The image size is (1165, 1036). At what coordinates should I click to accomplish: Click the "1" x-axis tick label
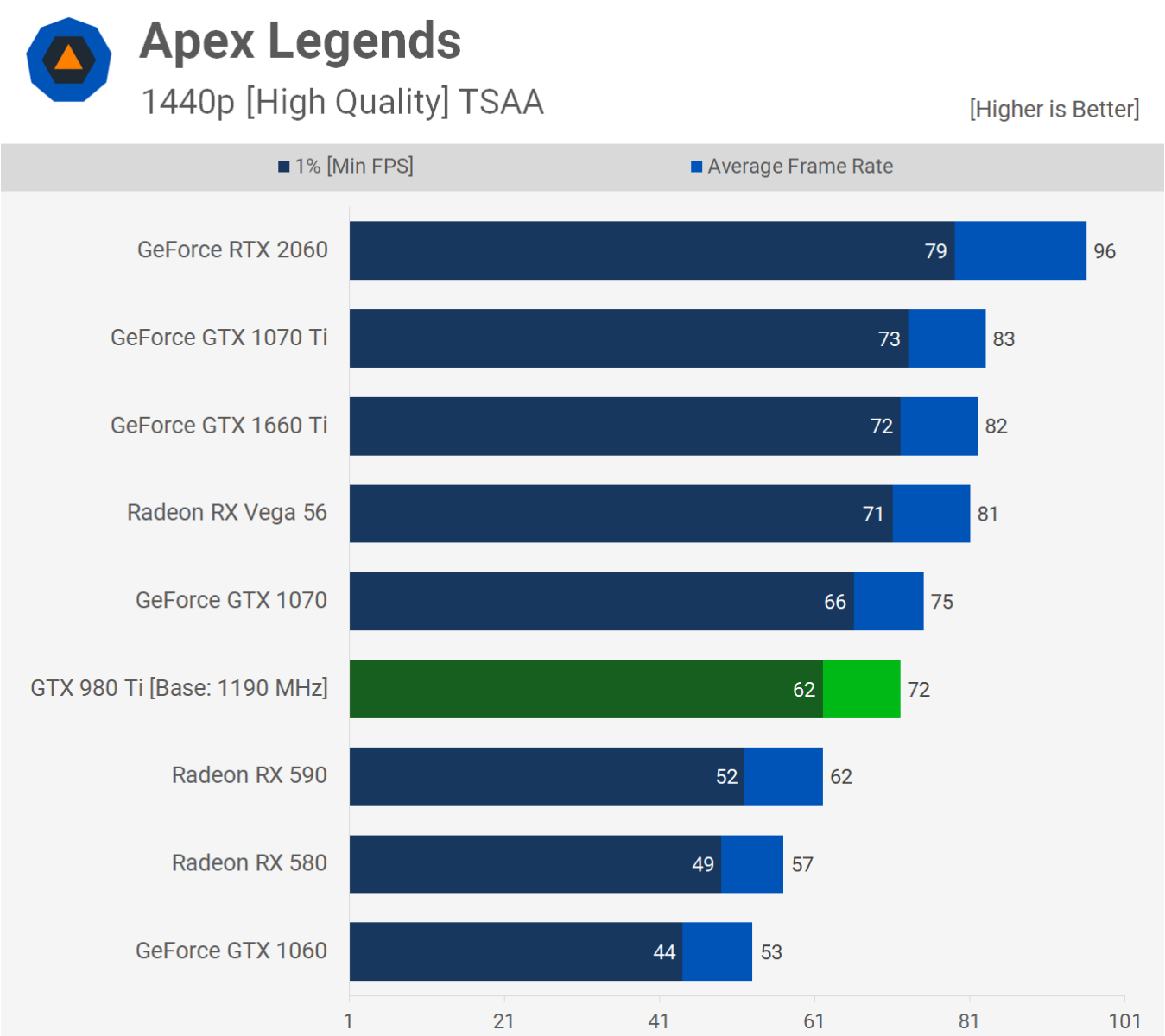(x=348, y=1021)
